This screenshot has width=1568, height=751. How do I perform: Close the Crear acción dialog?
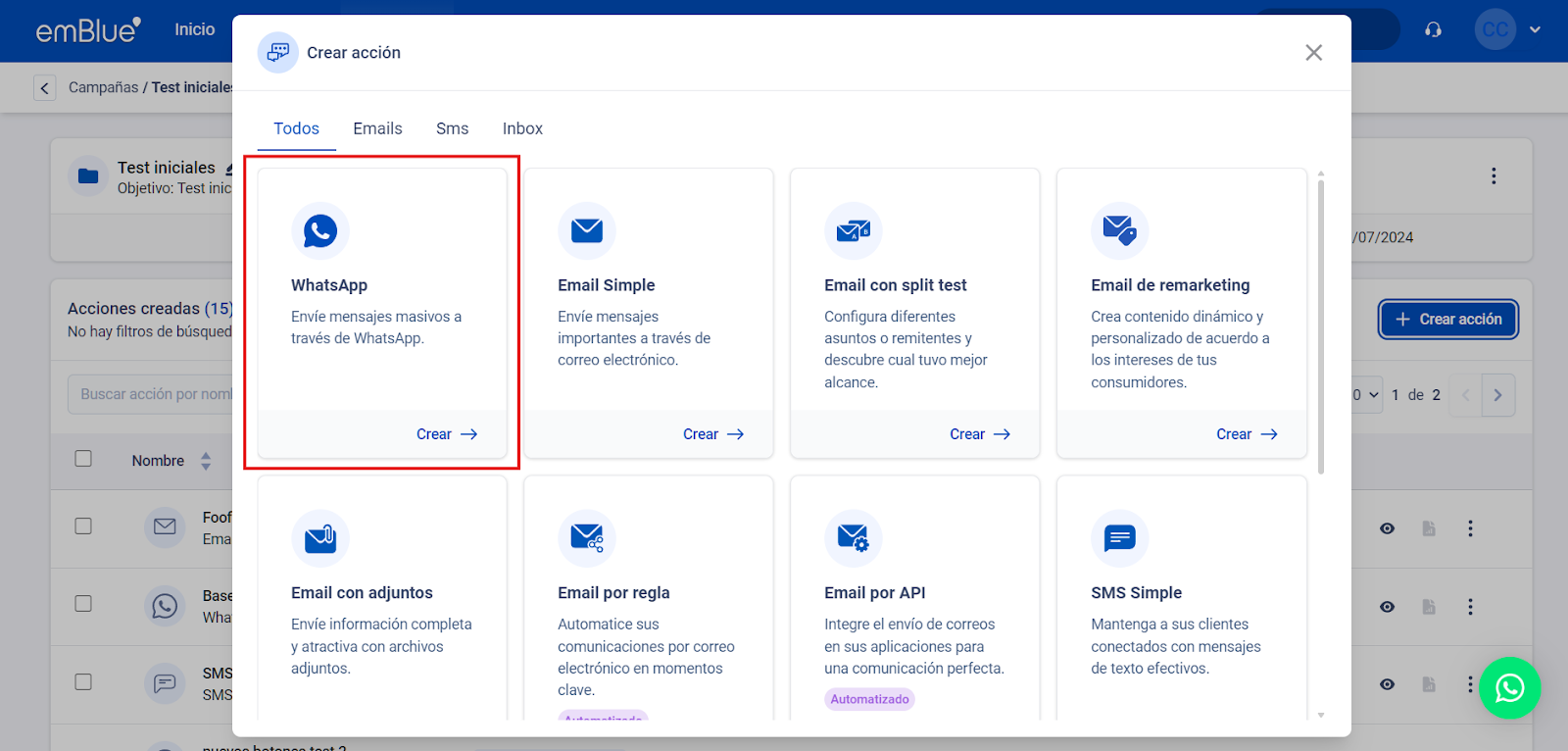[x=1313, y=53]
